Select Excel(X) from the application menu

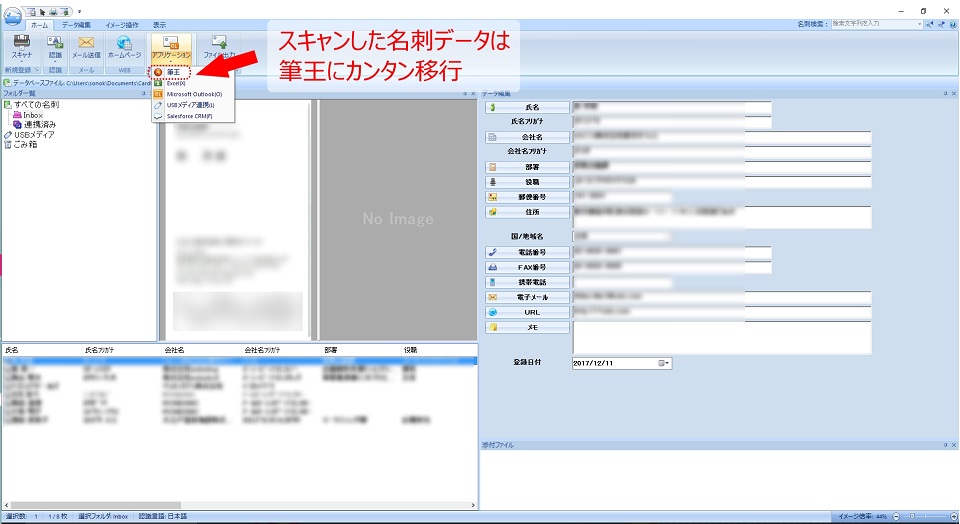tap(193, 83)
